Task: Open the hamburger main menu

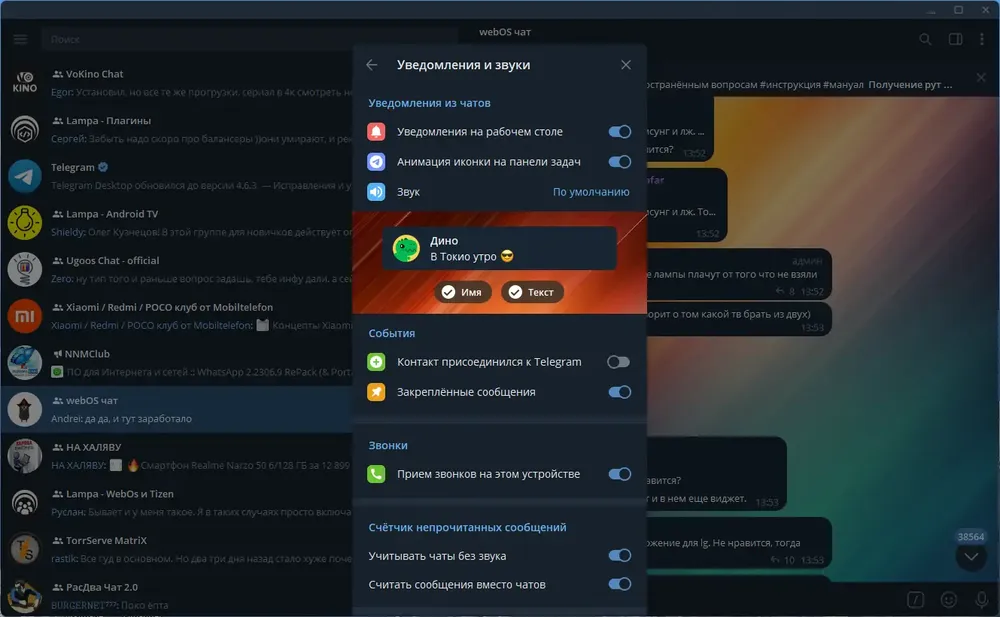Action: coord(20,40)
